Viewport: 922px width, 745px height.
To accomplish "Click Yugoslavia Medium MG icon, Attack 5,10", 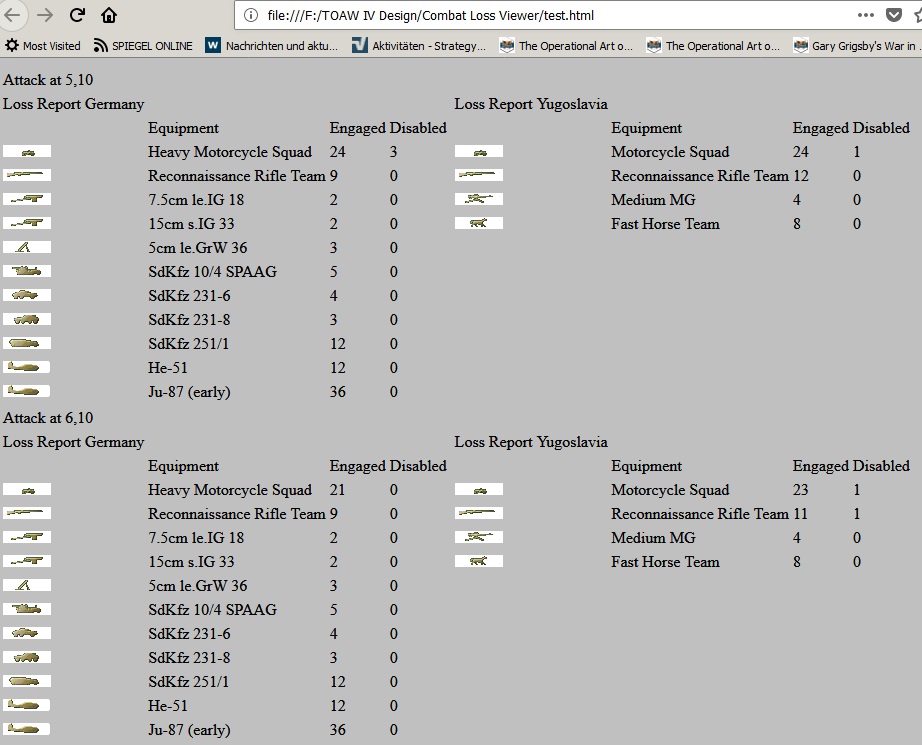I will (x=479, y=199).
